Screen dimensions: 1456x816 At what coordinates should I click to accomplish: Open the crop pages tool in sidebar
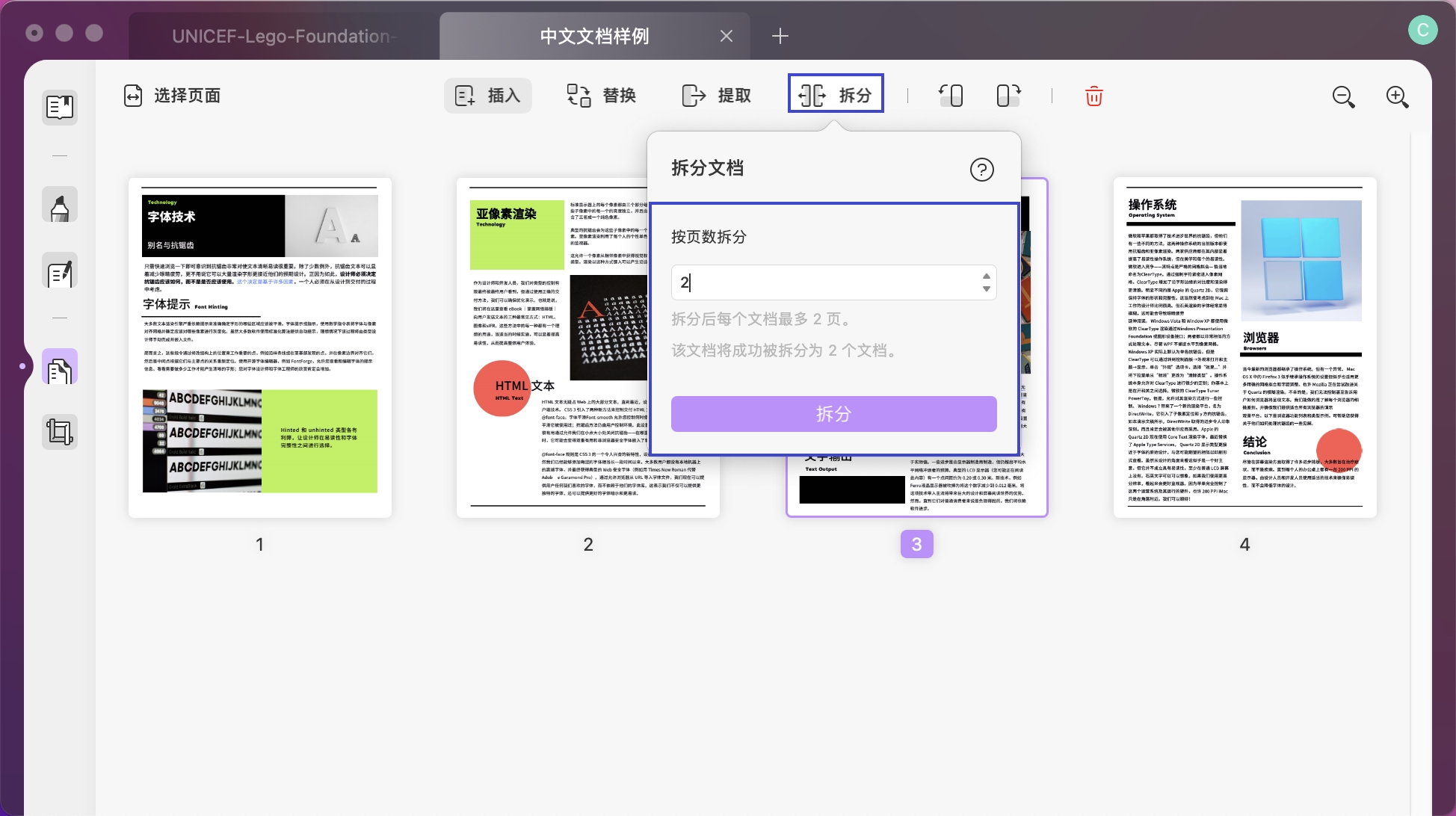pos(60,432)
